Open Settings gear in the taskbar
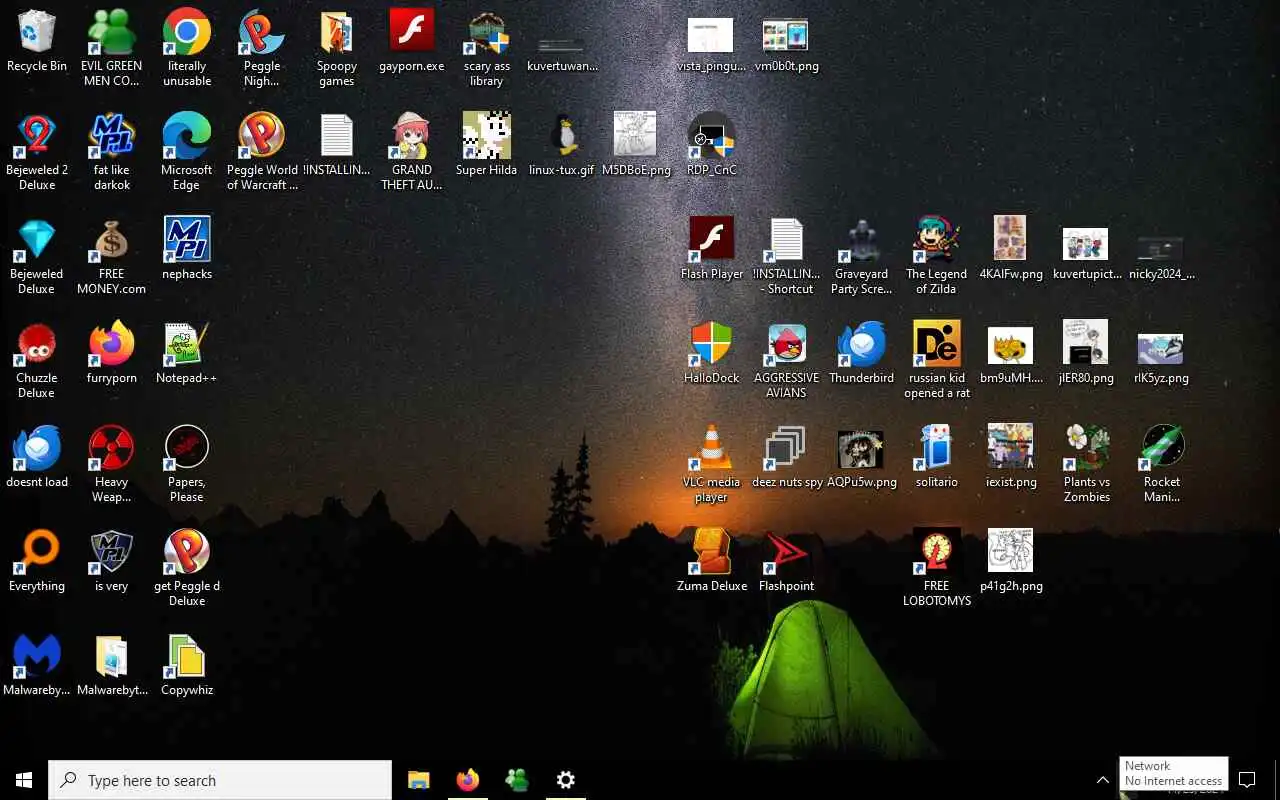 coord(566,780)
